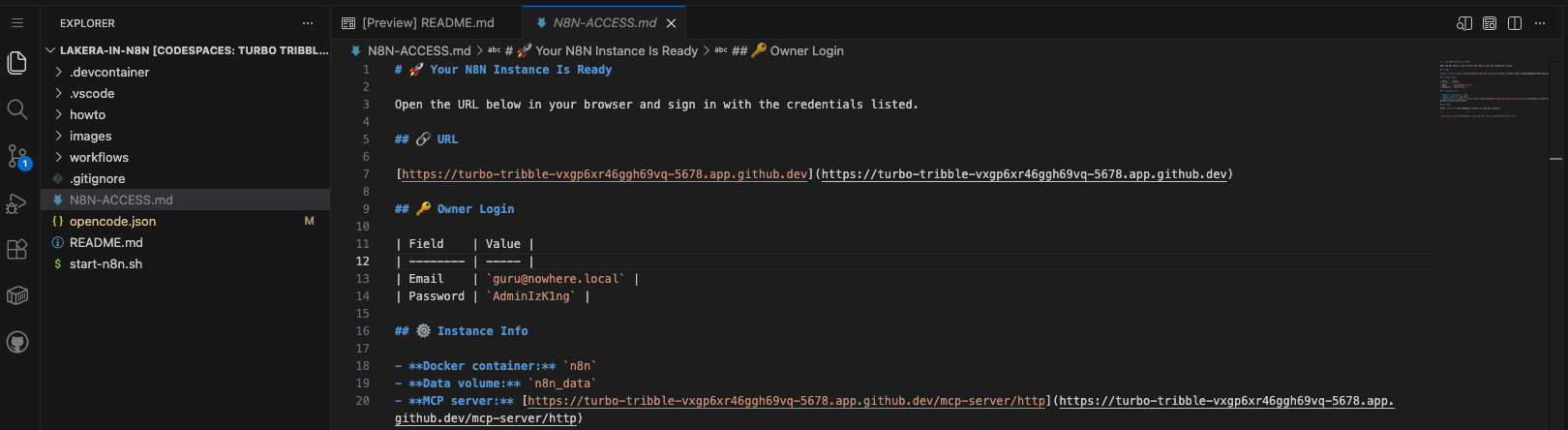Close the N8N-ACCESS.md tab
Image resolution: width=1568 pixels, height=430 pixels.
(671, 23)
